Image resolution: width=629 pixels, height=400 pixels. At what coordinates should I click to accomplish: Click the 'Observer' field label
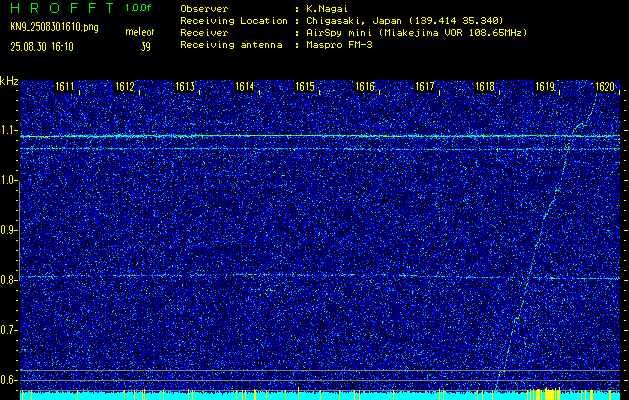[204, 9]
